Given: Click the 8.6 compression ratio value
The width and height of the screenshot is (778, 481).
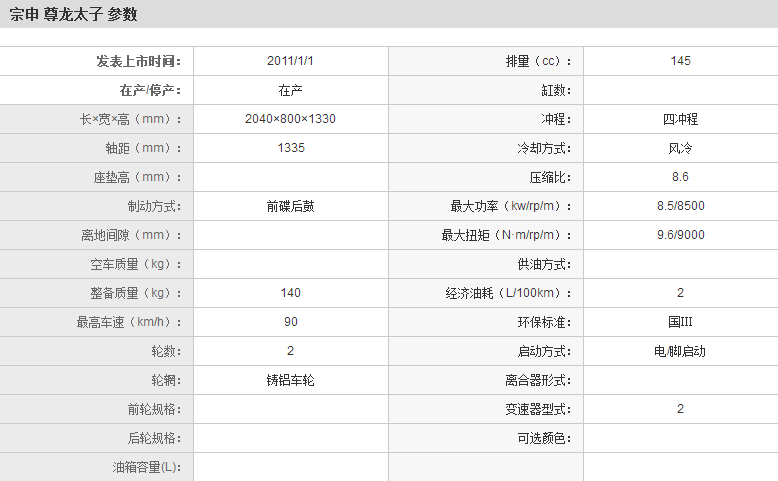Looking at the screenshot, I should (680, 177).
